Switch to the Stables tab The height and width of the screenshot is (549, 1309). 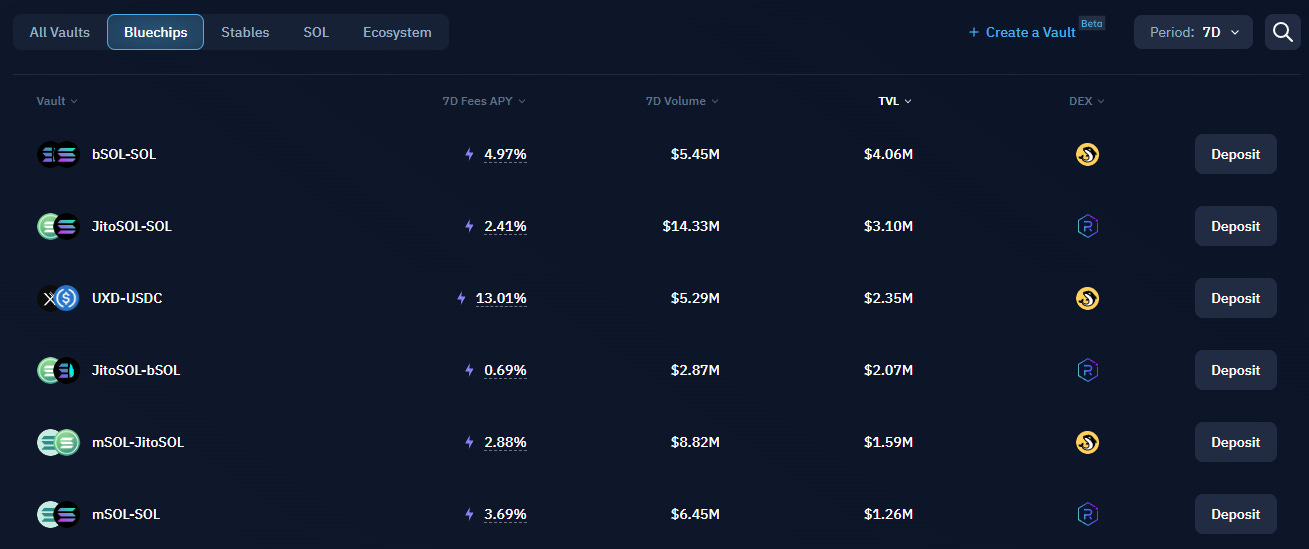pyautogui.click(x=245, y=32)
